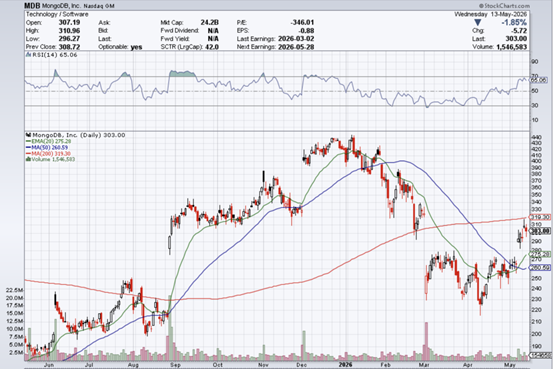Click the May month label on time axis

(510, 365)
